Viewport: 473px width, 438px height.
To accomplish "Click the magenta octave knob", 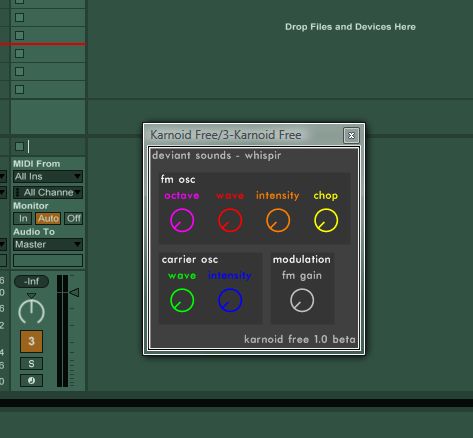I will pos(182,220).
